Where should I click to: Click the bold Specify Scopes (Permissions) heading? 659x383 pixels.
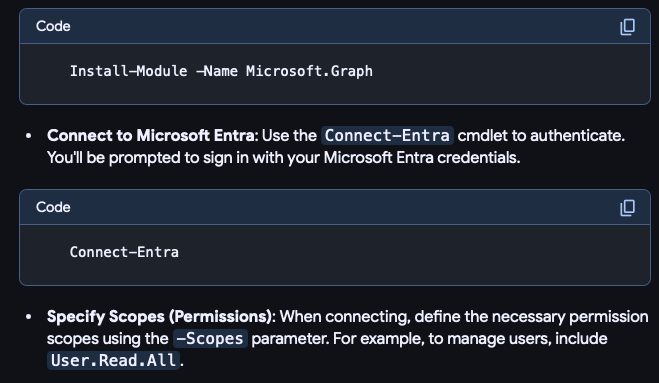[159, 317]
